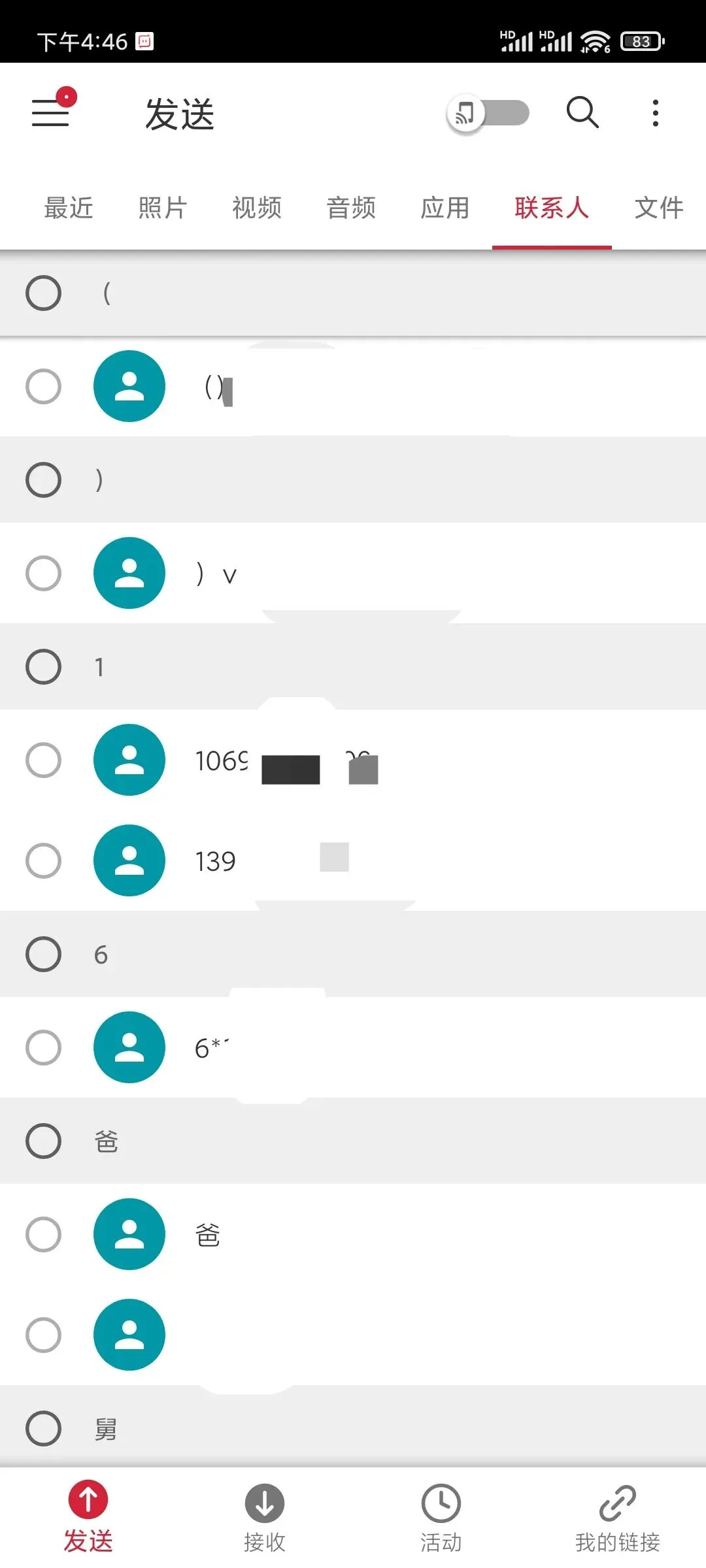Image resolution: width=706 pixels, height=1568 pixels.
Task: Select the 舅 group header circle
Action: pos(43,1428)
